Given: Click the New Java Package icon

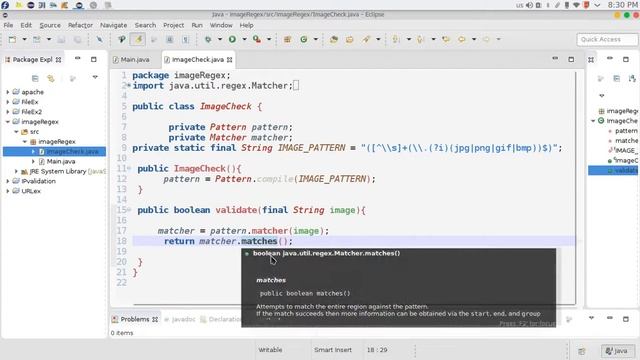Looking at the screenshot, I should [x=287, y=40].
